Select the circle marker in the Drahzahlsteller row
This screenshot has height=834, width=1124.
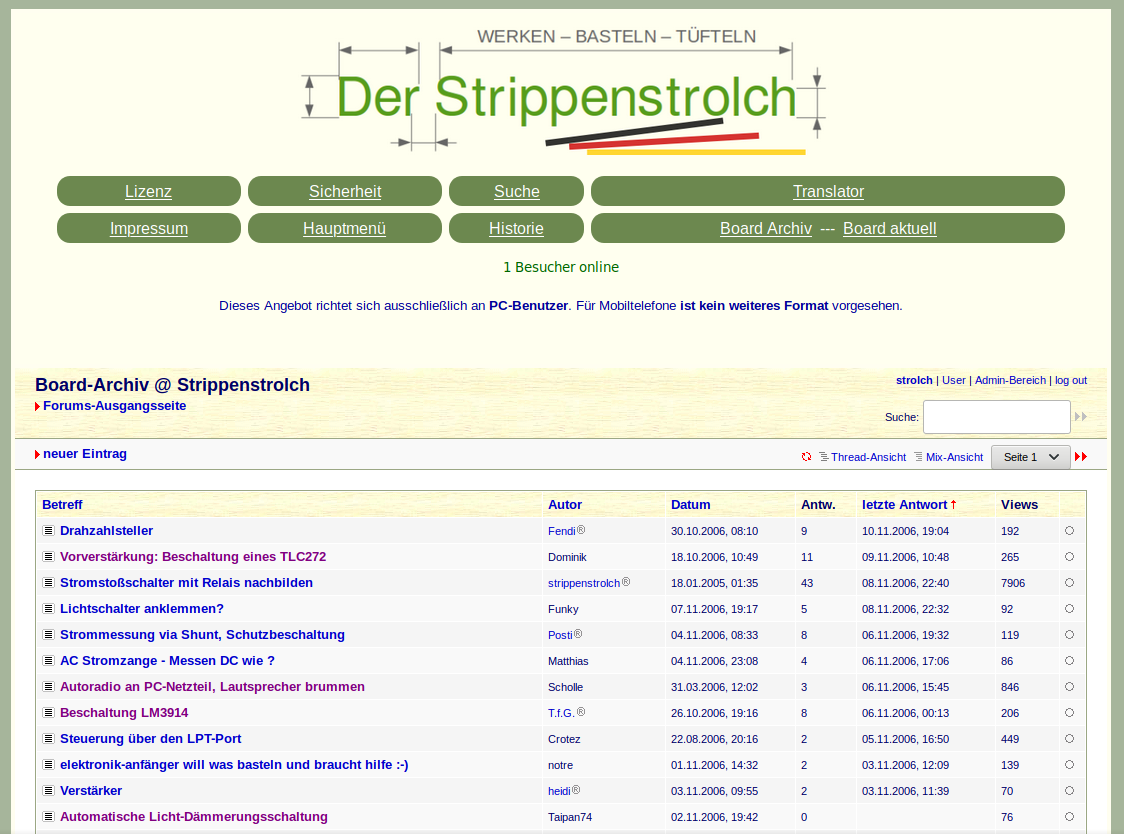[1069, 531]
